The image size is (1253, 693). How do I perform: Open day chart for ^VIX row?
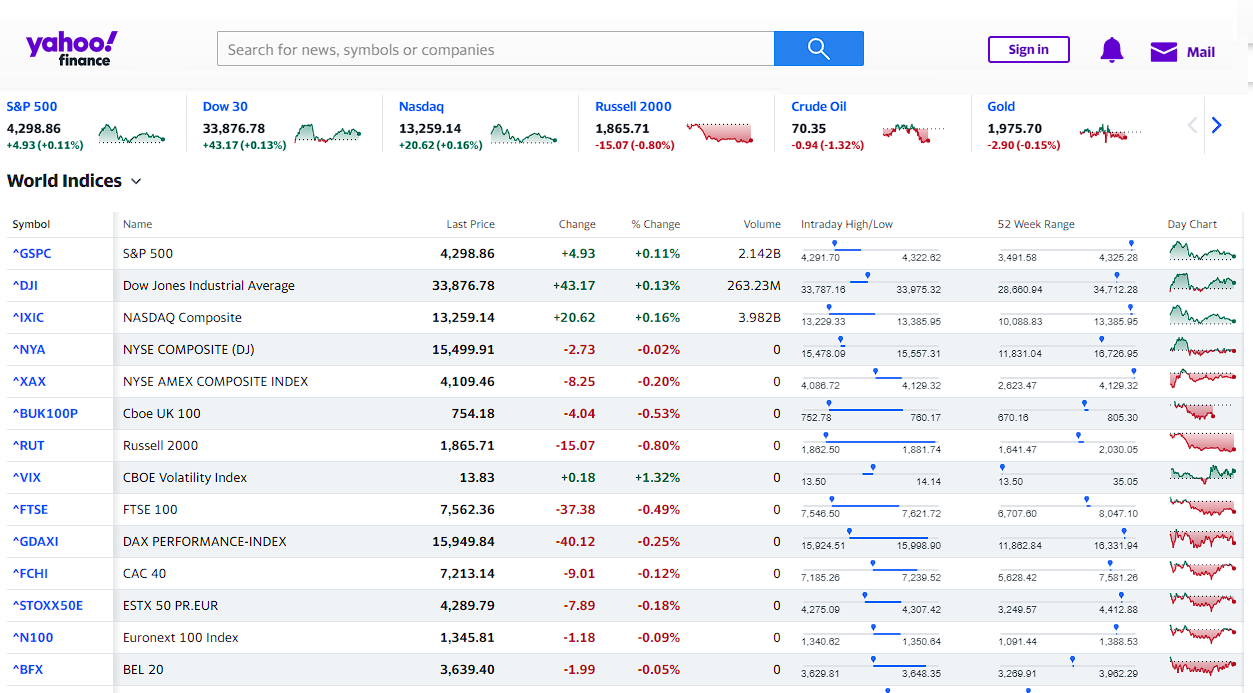point(1202,473)
